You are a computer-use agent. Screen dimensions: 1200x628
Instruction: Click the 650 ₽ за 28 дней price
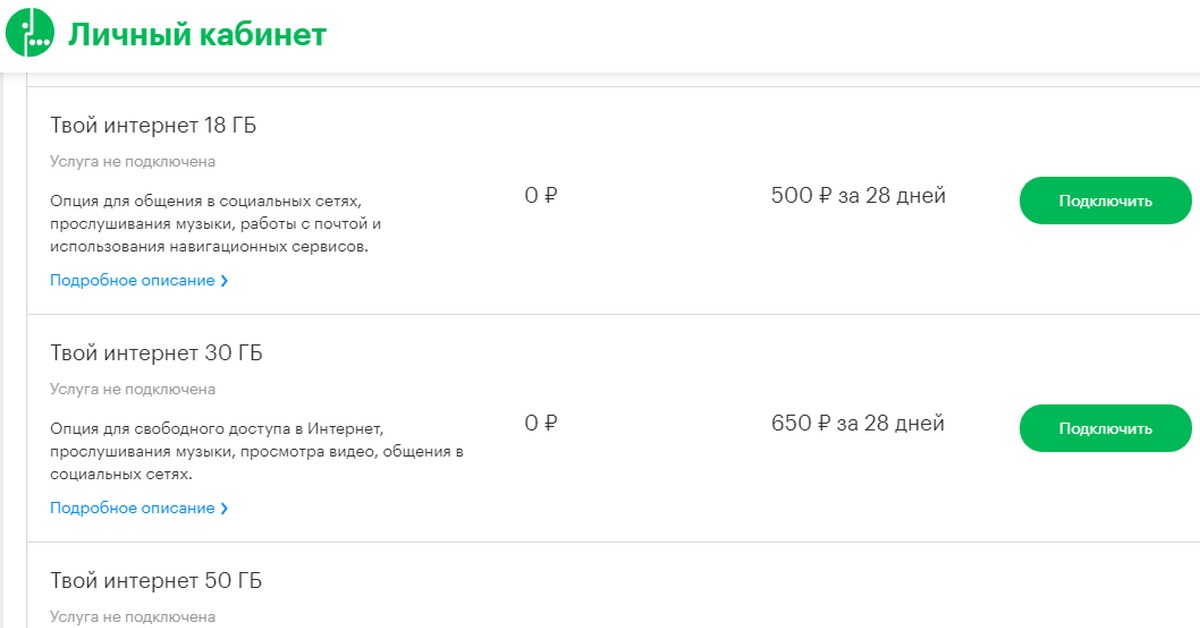(x=858, y=424)
